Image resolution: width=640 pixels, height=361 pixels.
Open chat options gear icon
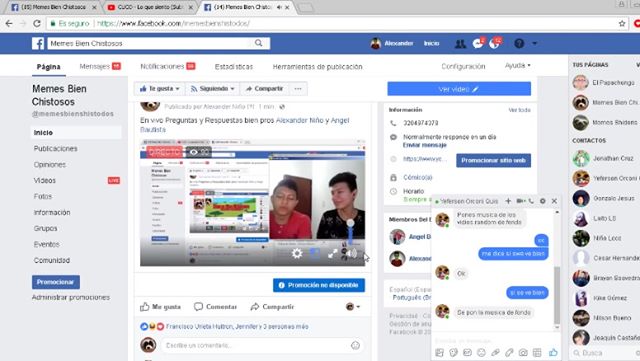pos(542,201)
